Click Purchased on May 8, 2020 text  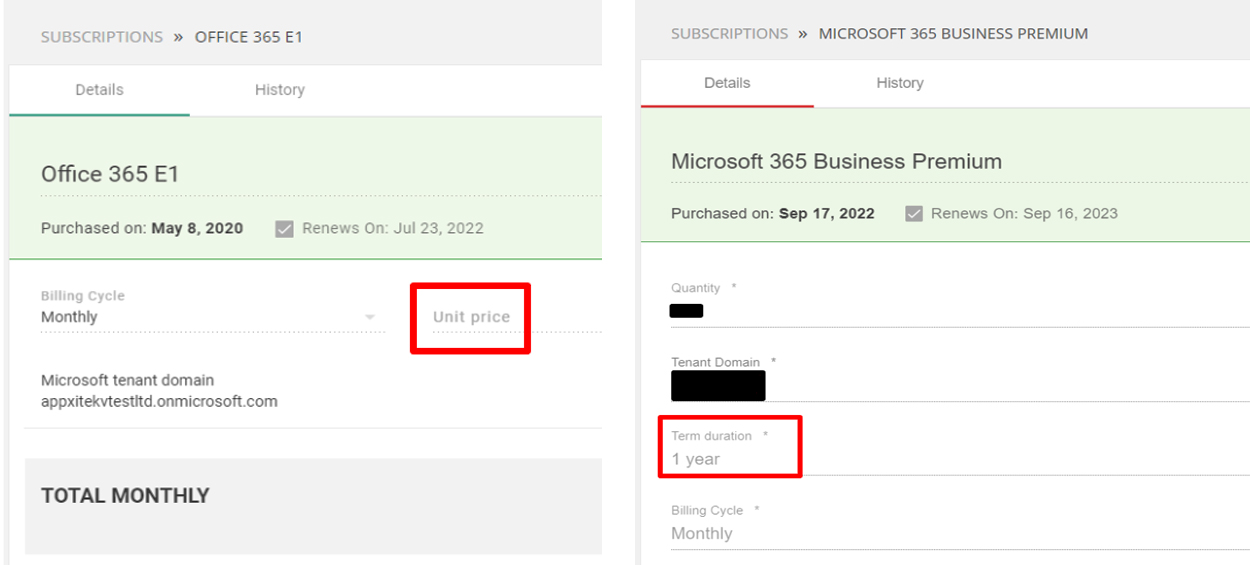(x=142, y=229)
